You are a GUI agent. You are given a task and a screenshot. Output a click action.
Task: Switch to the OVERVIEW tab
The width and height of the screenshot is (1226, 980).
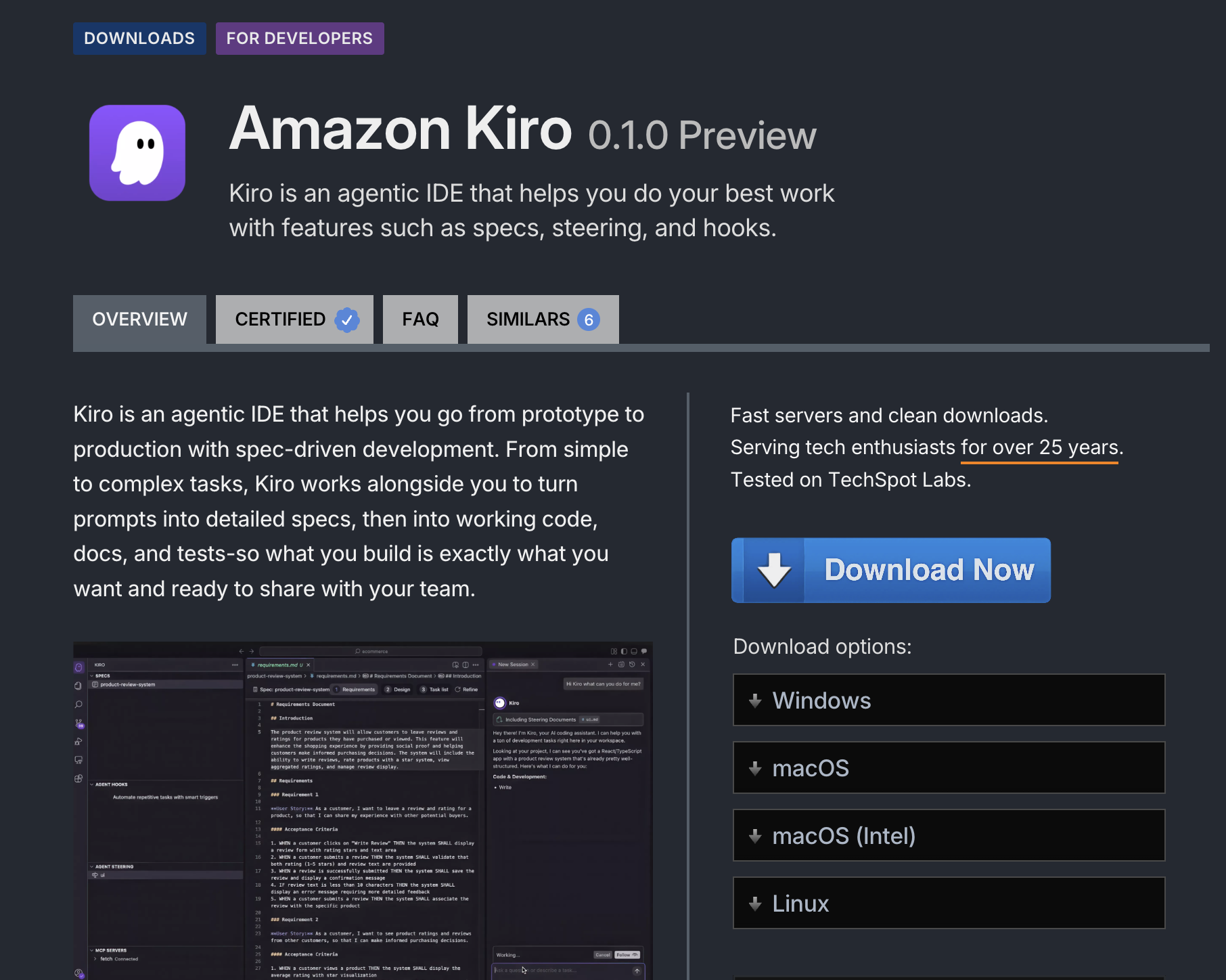tap(139, 319)
